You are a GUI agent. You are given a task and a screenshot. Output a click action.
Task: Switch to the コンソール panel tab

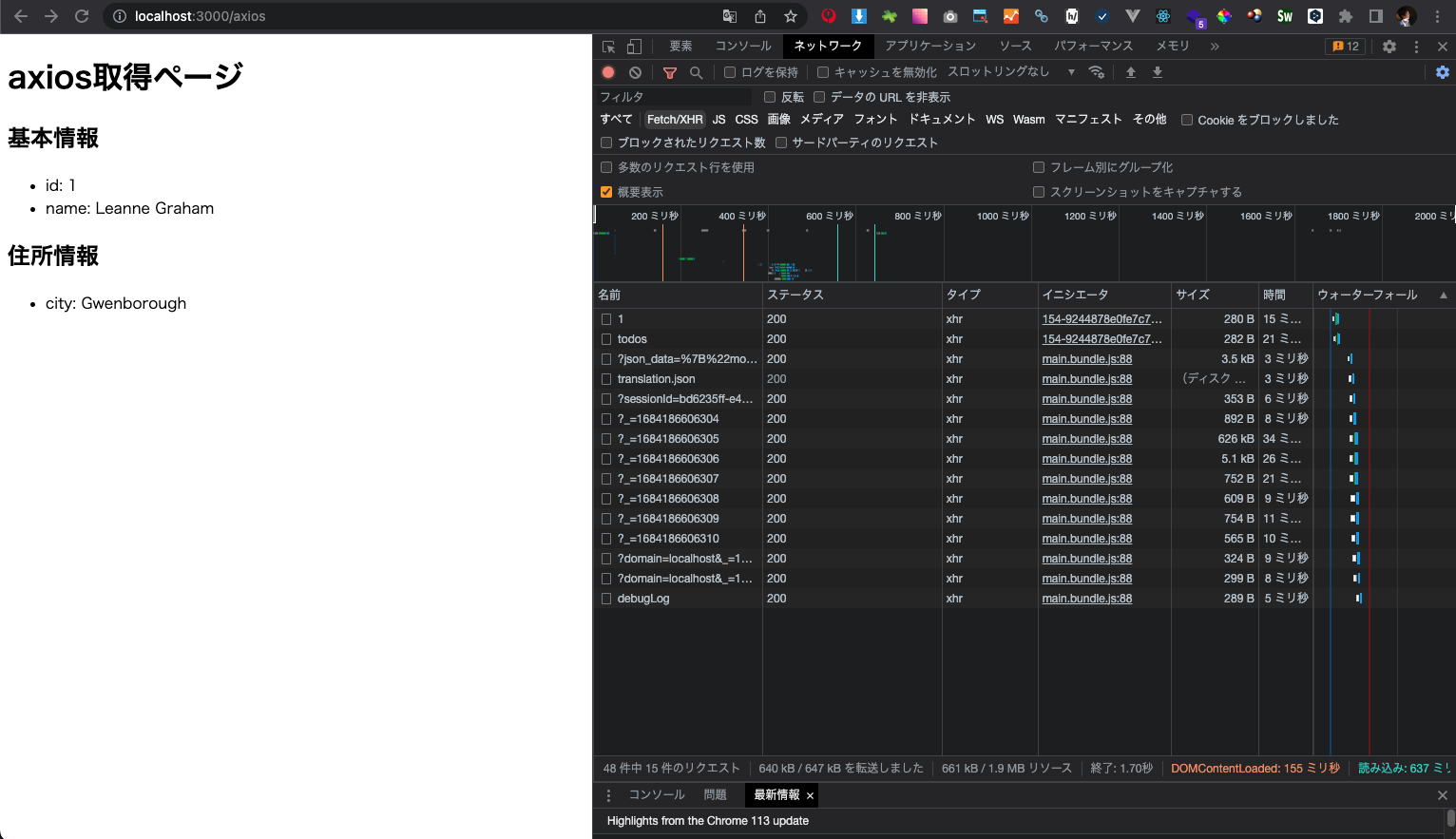point(742,46)
